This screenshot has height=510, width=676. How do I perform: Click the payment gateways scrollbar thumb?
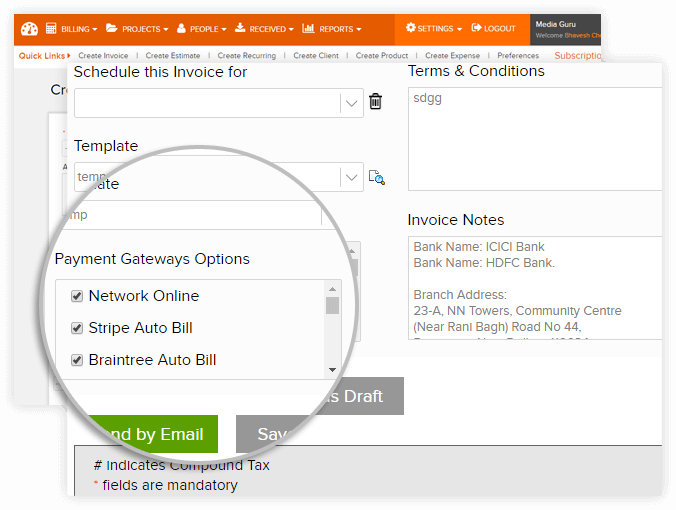point(332,305)
